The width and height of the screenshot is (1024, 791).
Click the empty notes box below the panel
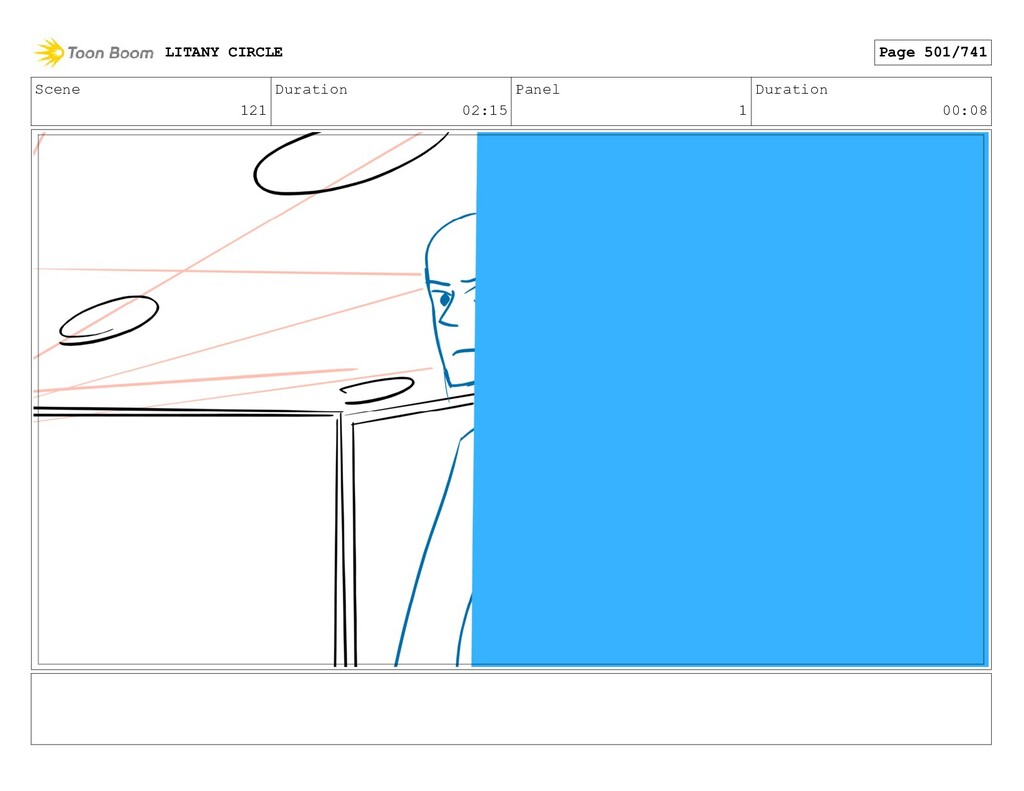[511, 709]
